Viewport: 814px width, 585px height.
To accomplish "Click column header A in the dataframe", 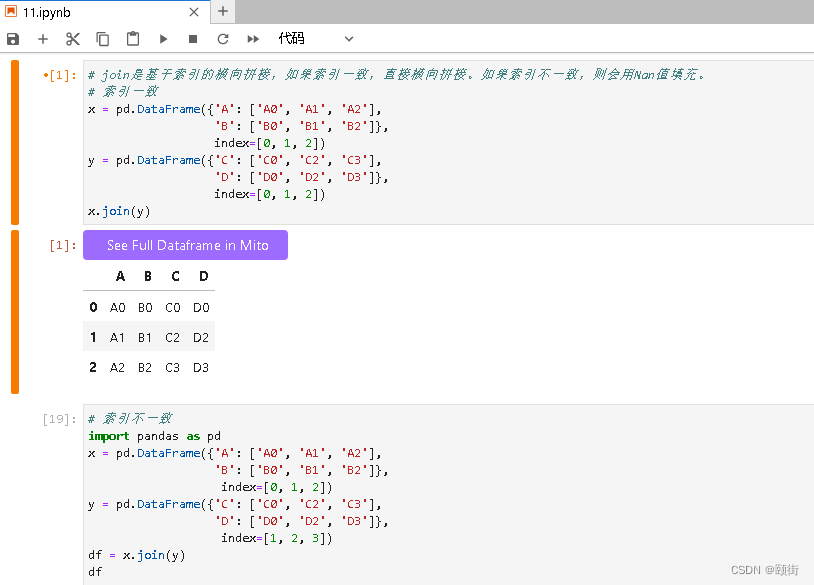I will click(x=120, y=276).
